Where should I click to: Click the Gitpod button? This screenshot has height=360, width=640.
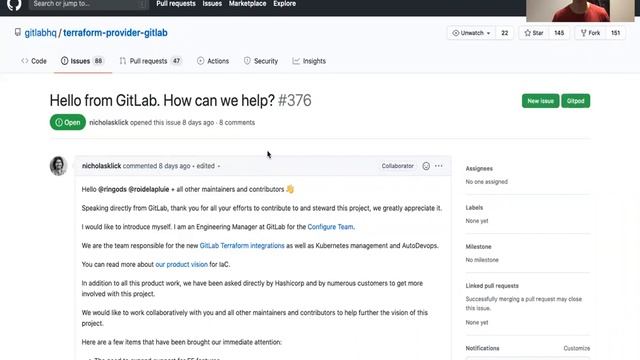click(576, 101)
